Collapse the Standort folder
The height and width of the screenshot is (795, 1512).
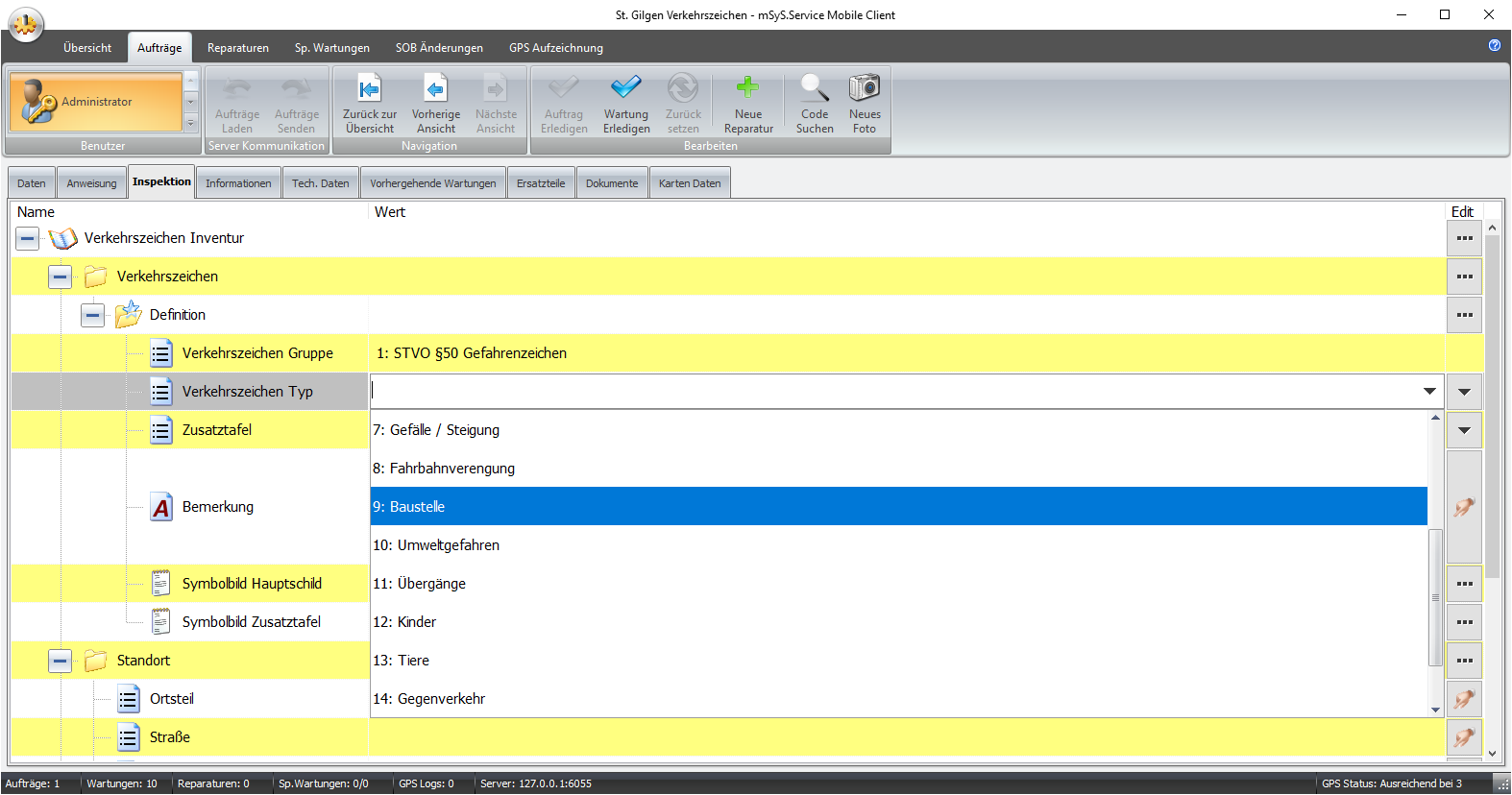pyautogui.click(x=61, y=661)
